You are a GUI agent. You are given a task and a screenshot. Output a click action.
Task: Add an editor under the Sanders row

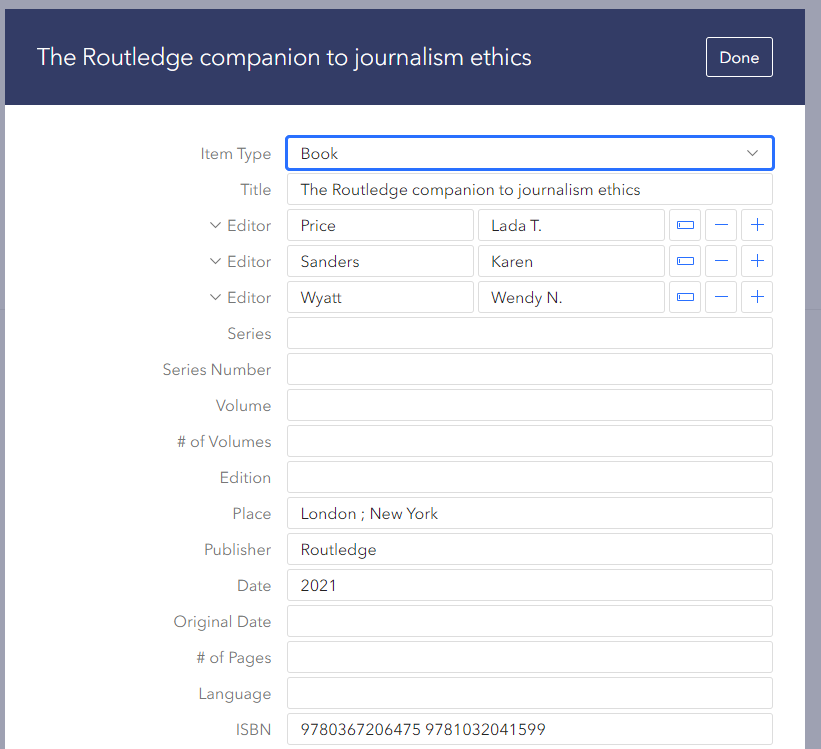757,261
